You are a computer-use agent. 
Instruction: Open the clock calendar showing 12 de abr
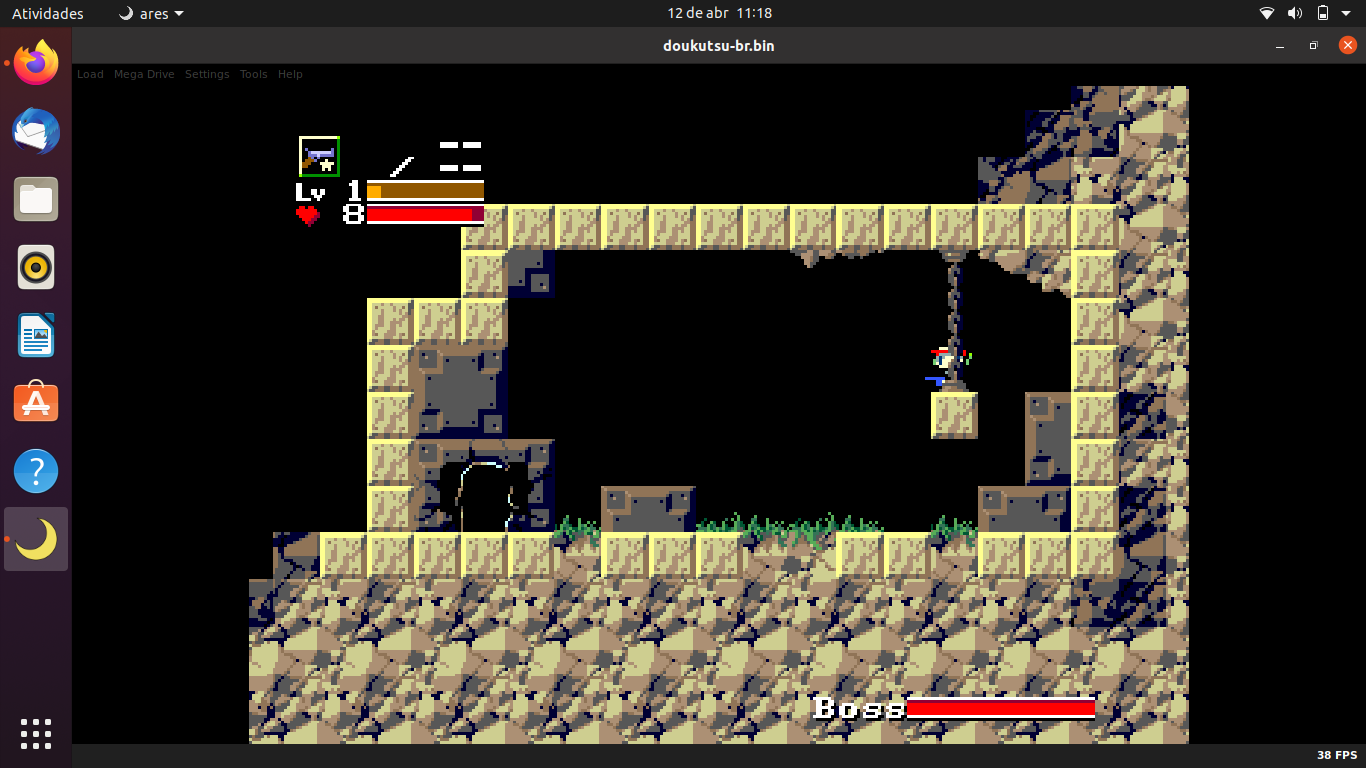[x=720, y=13]
